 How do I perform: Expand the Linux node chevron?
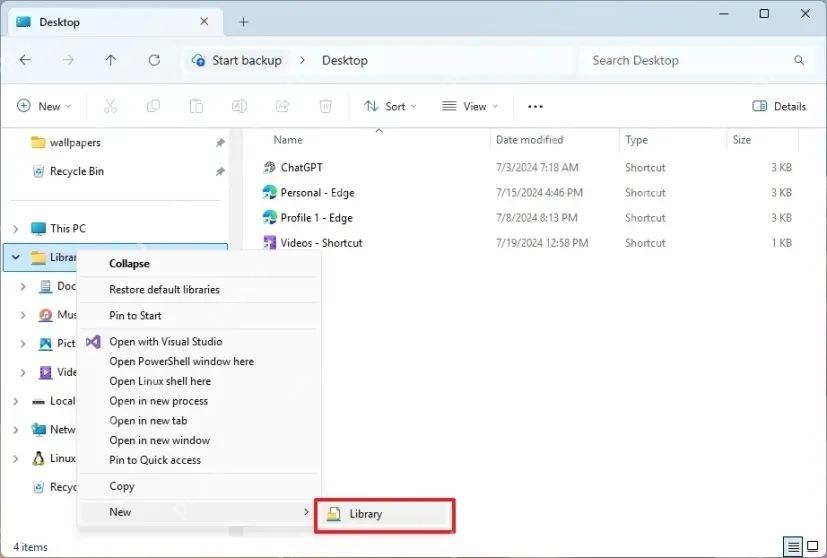[x=15, y=459]
